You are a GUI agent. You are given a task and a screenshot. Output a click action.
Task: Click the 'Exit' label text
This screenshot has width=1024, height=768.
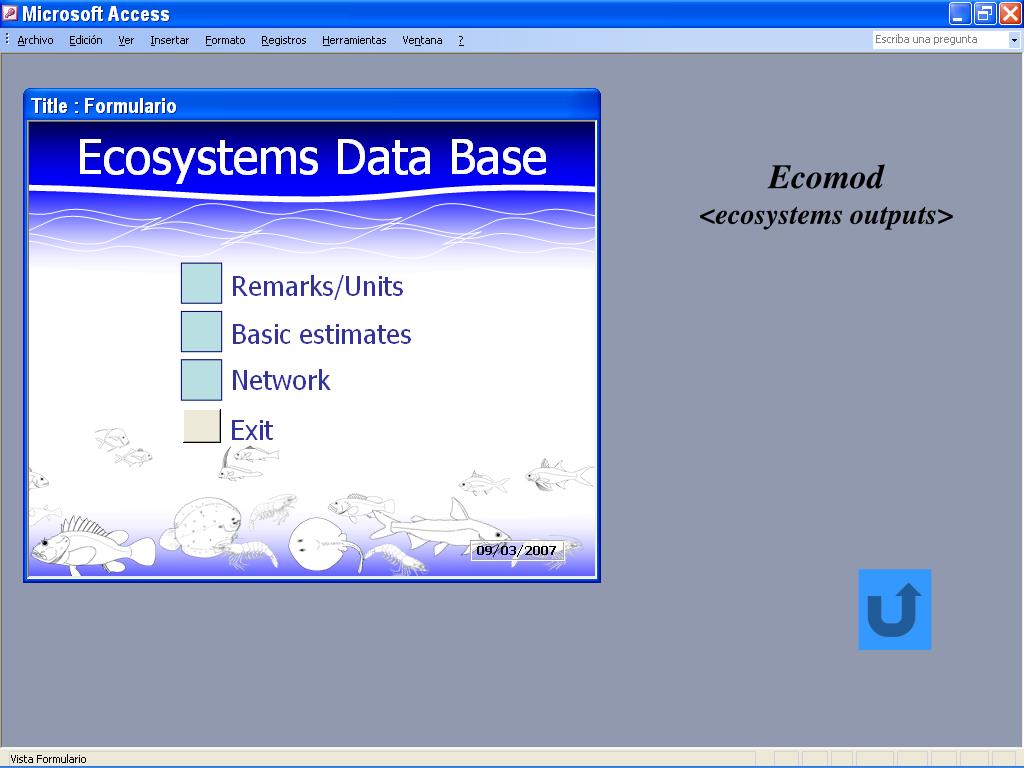click(251, 430)
